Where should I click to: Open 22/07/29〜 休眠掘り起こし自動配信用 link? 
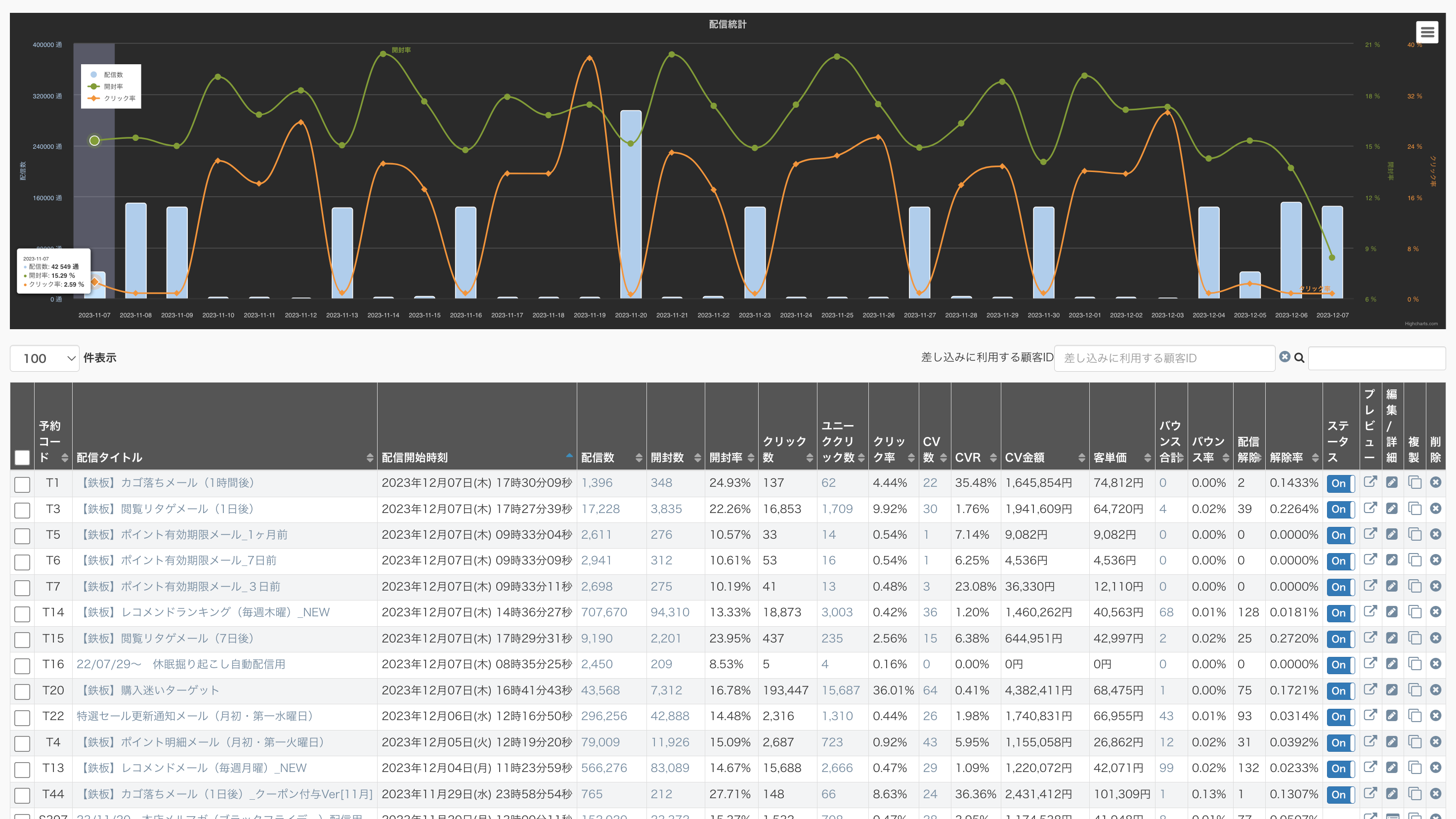181,664
